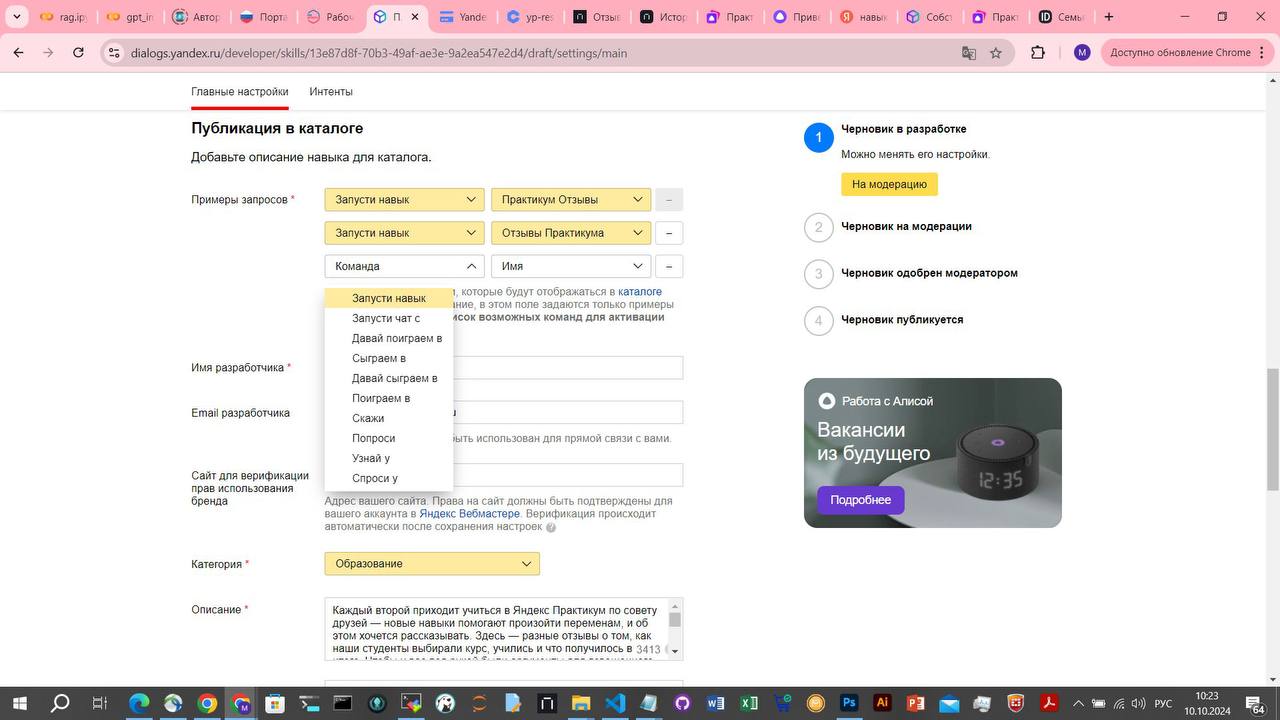The image size is (1280, 720).
Task: Switch to the навык browser tab
Action: point(865,17)
